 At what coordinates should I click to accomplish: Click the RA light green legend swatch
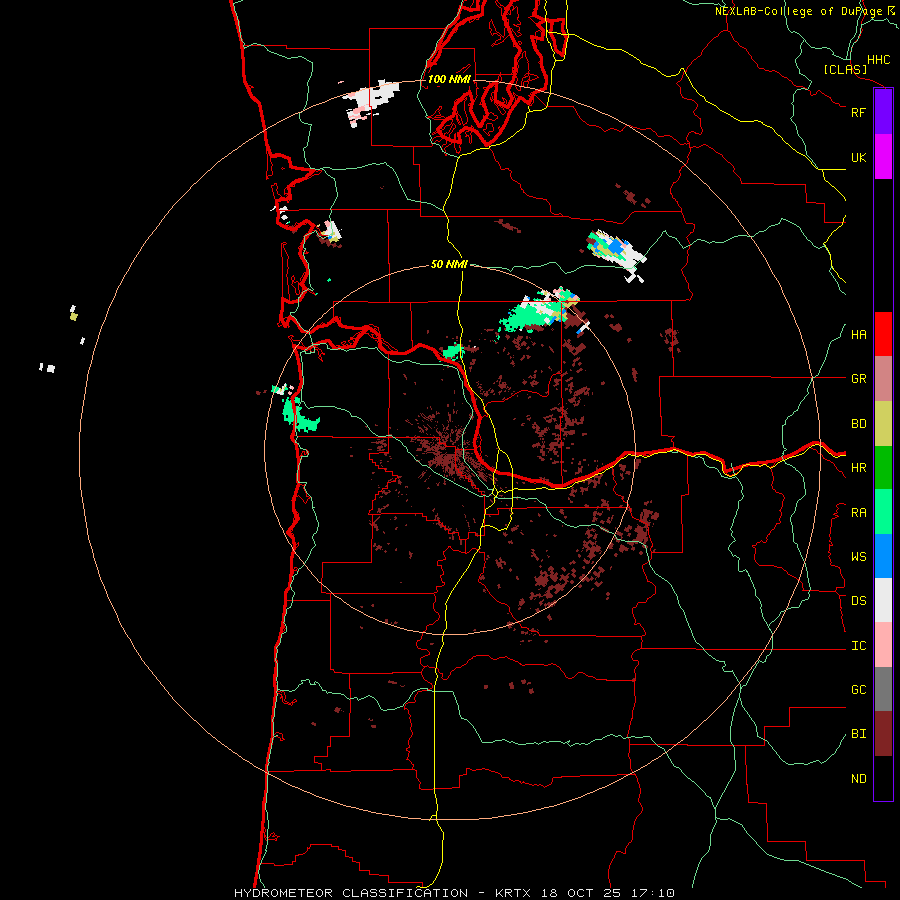pyautogui.click(x=883, y=512)
